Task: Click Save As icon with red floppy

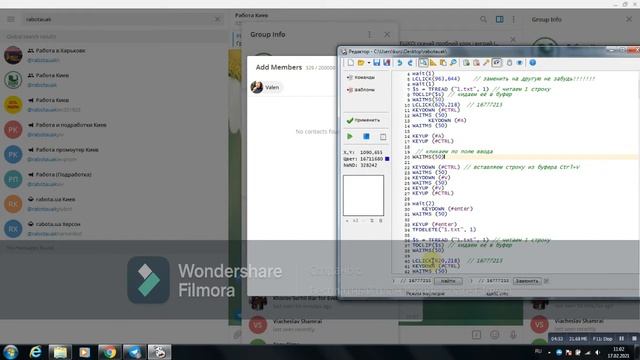Action: click(386, 63)
